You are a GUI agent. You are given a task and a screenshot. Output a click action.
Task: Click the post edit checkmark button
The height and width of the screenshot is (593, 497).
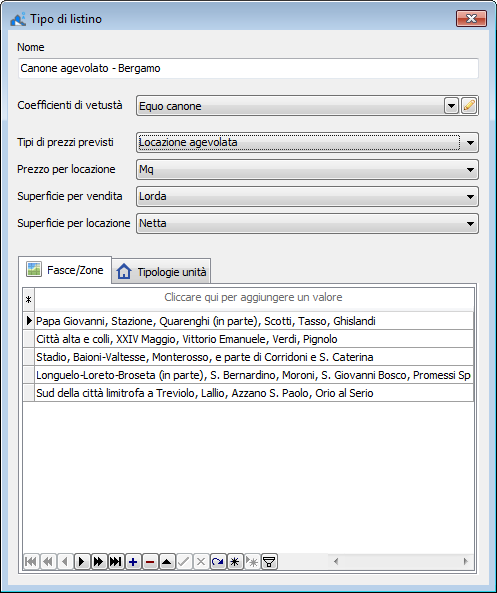tap(184, 562)
